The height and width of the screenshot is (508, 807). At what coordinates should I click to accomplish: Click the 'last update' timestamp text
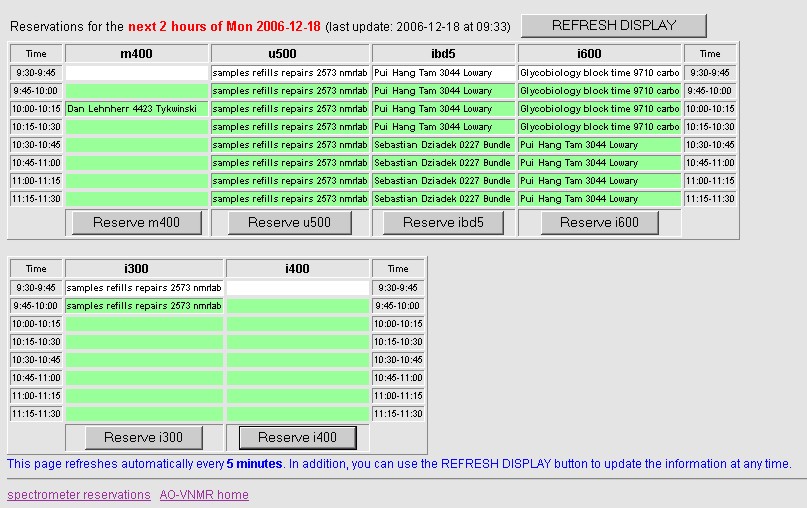click(x=418, y=27)
